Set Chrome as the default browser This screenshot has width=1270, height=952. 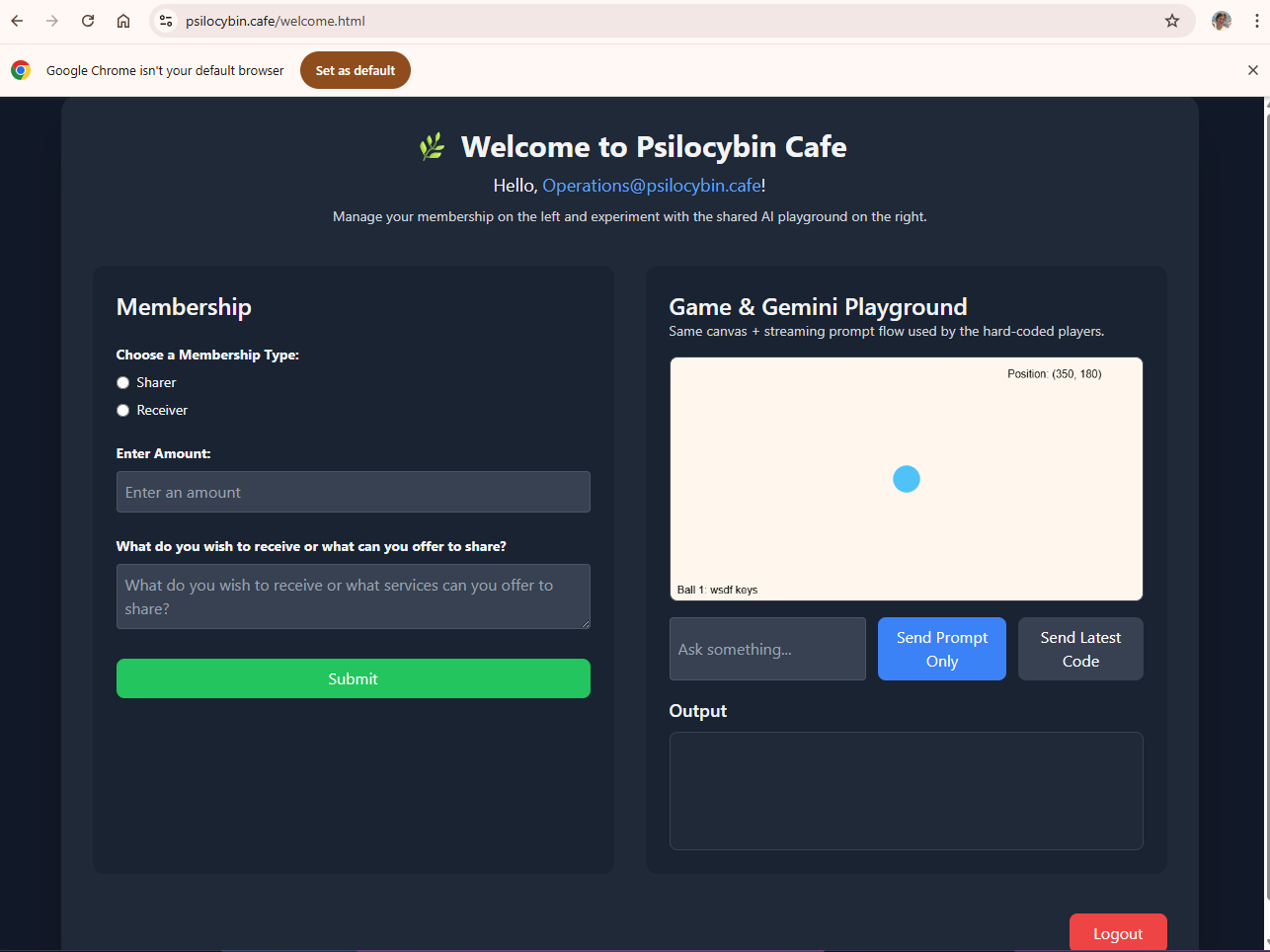[355, 69]
